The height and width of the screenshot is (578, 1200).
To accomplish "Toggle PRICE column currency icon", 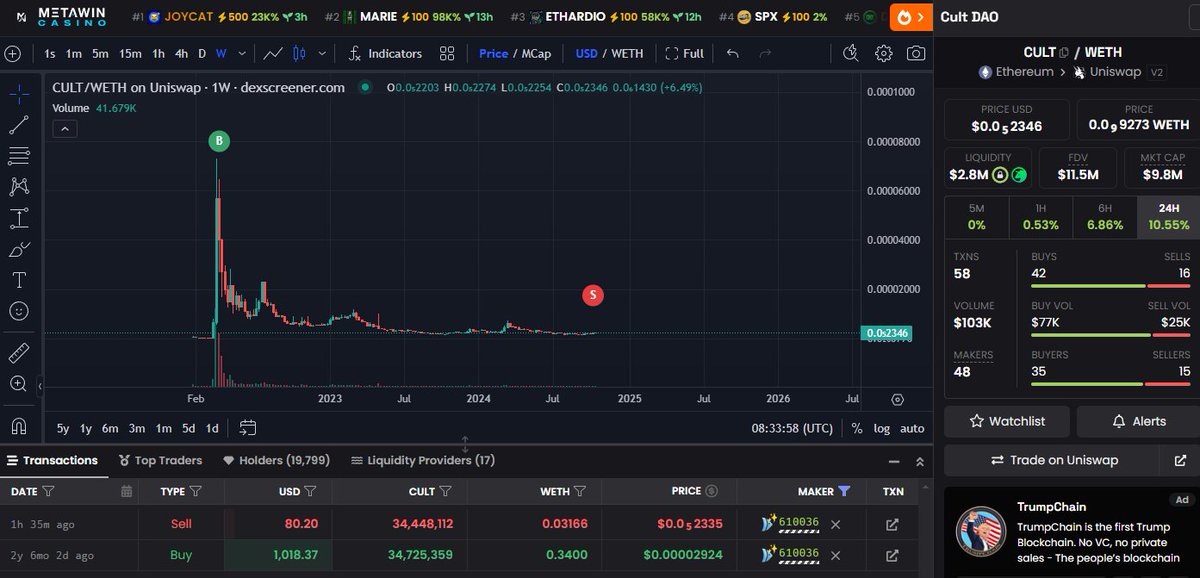I will pyautogui.click(x=711, y=491).
